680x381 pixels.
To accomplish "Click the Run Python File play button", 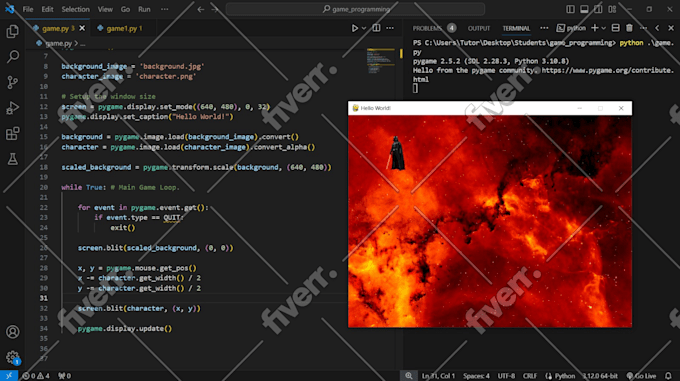I will [x=355, y=28].
